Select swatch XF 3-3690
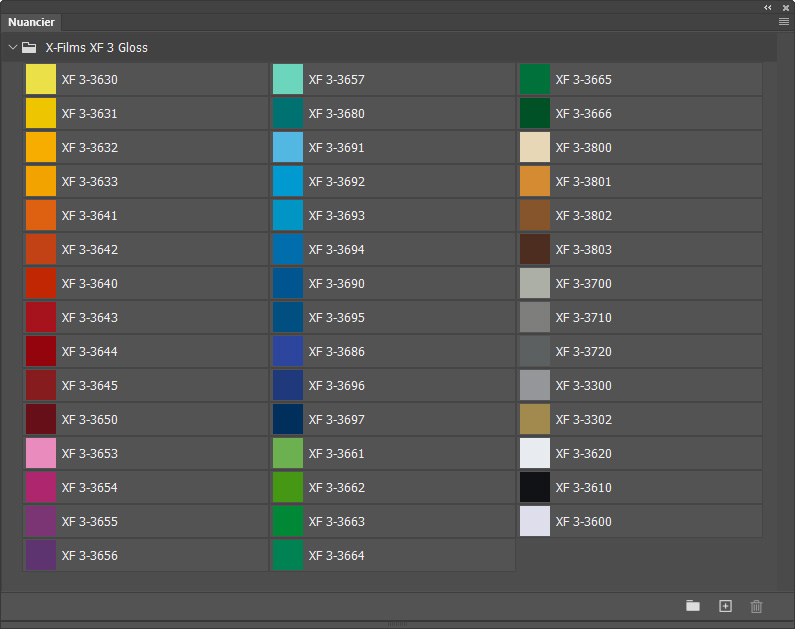This screenshot has width=795, height=629. coord(288,283)
